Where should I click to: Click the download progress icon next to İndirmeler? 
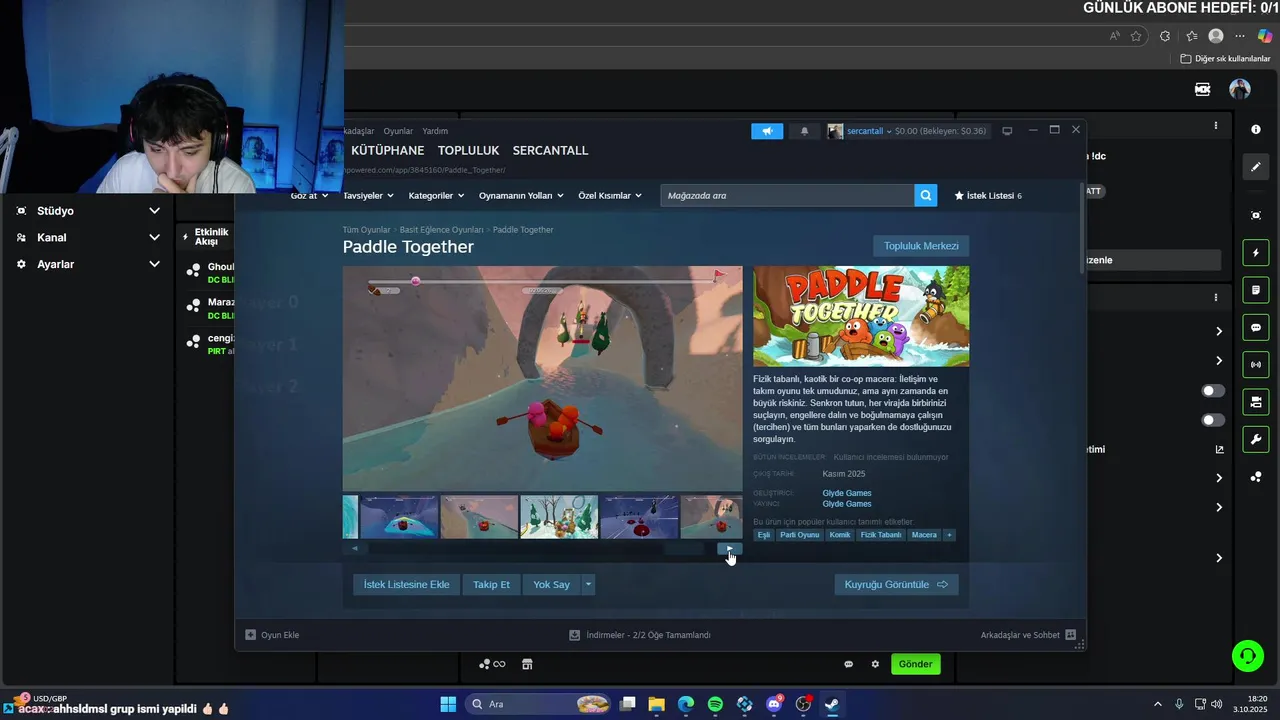[574, 634]
